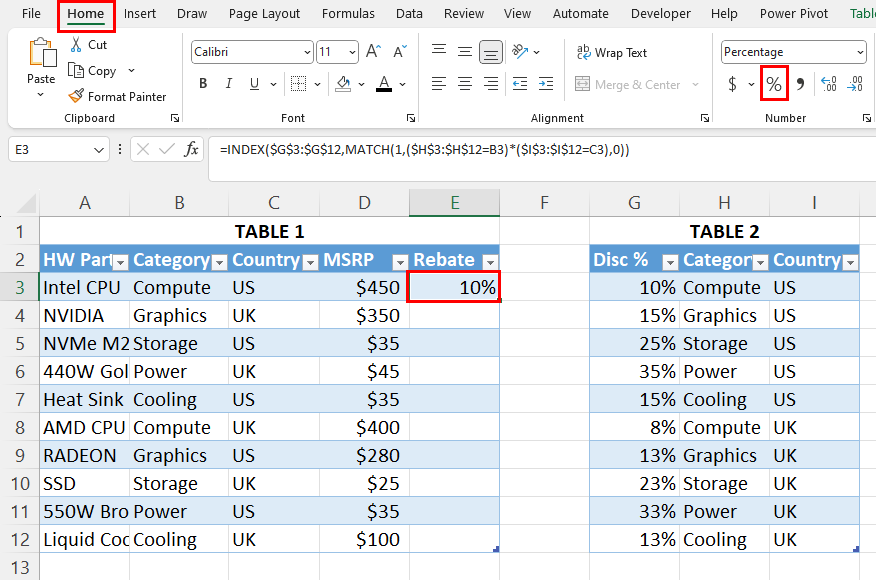Select cell containing 'Intel CPU'
The width and height of the screenshot is (876, 580).
(x=84, y=287)
